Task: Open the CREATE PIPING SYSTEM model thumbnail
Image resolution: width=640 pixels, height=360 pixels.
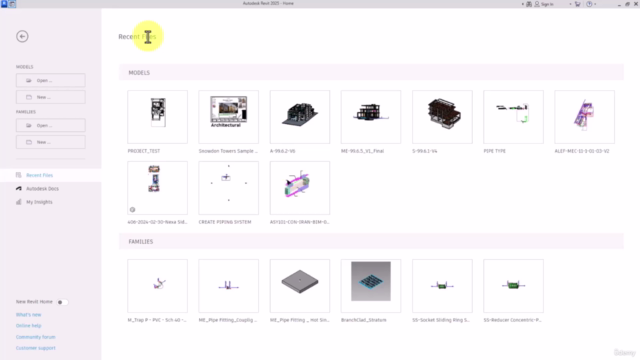Action: pos(229,188)
